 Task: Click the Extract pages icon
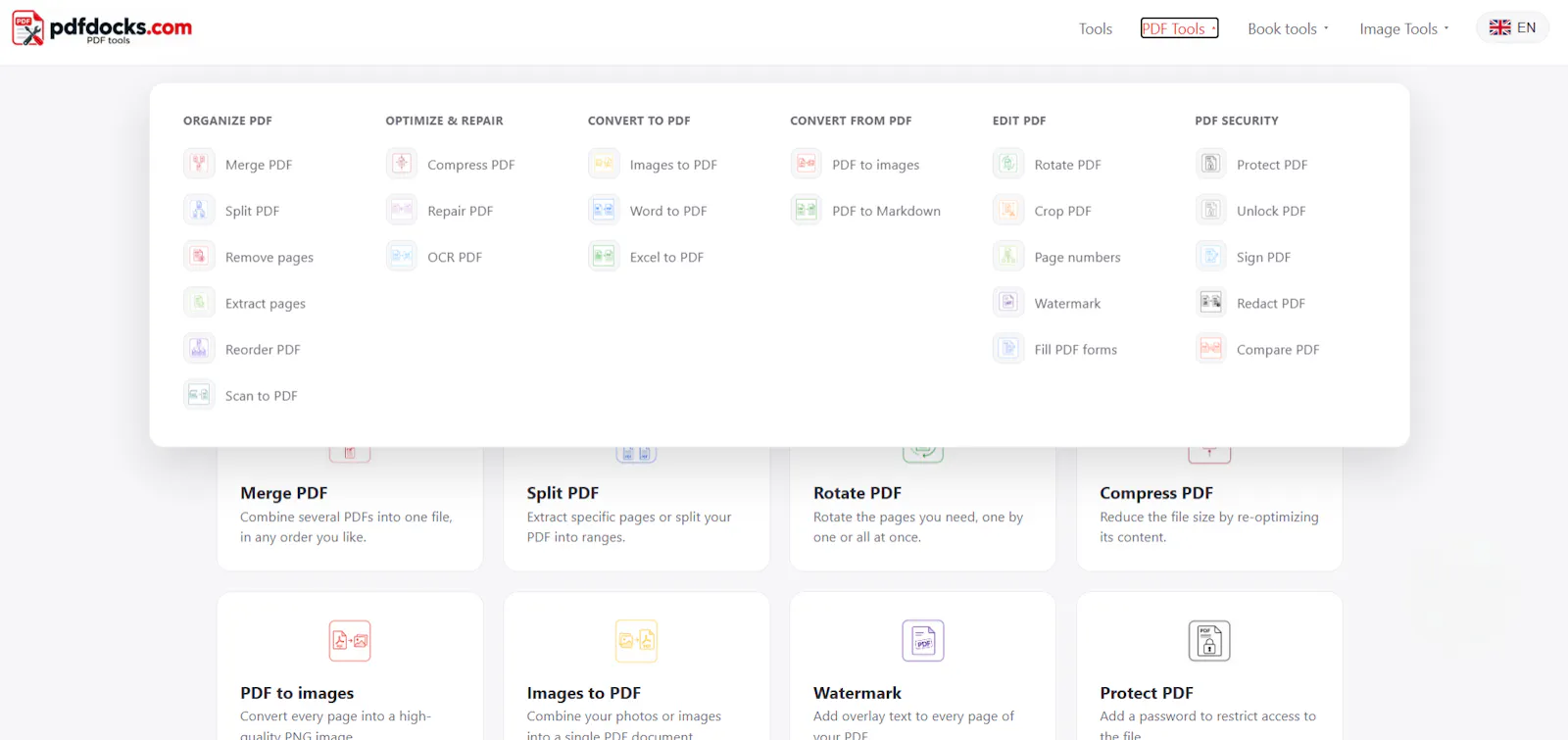point(199,302)
